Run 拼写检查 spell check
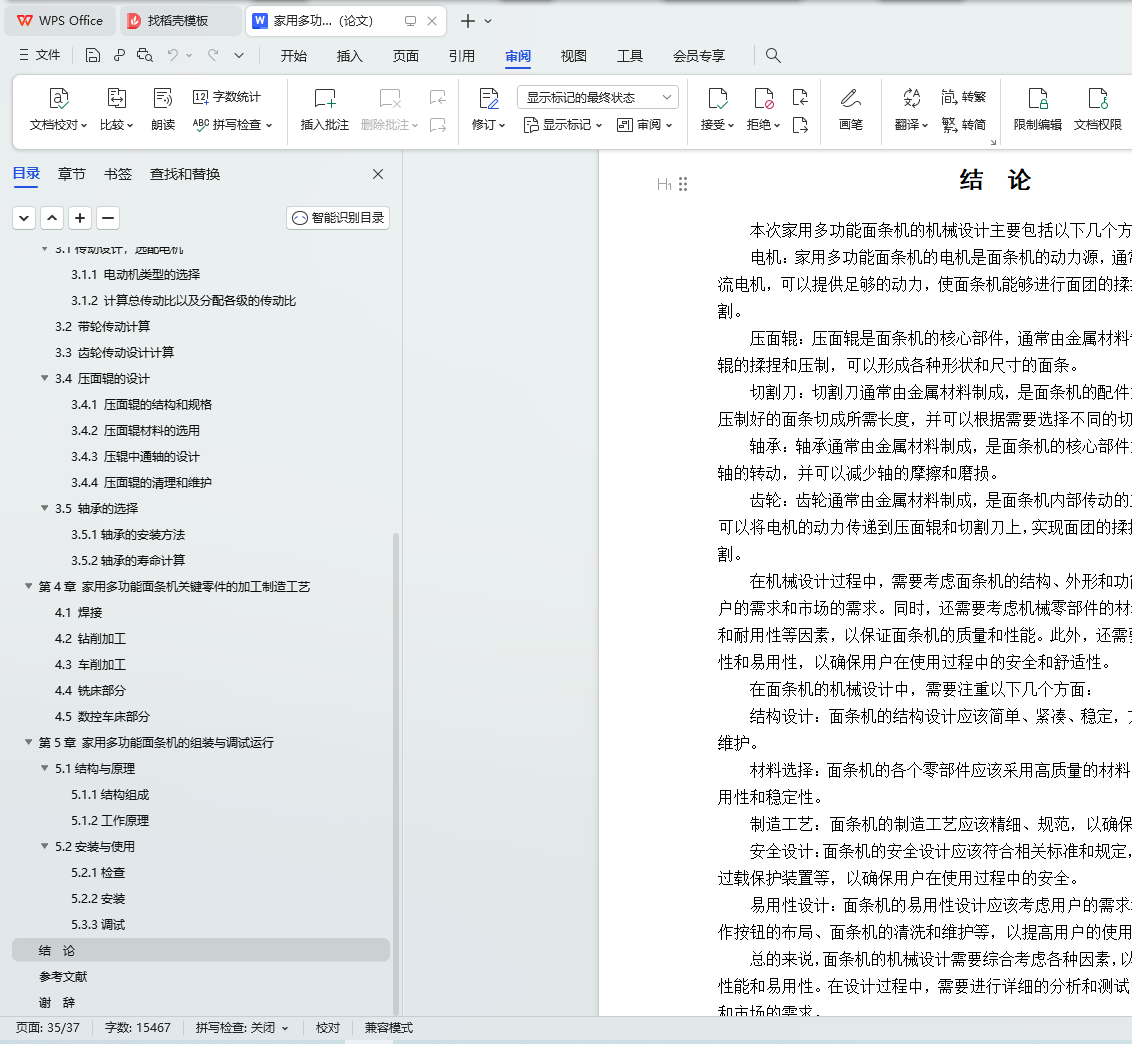Viewport: 1132px width, 1044px height. 232,125
